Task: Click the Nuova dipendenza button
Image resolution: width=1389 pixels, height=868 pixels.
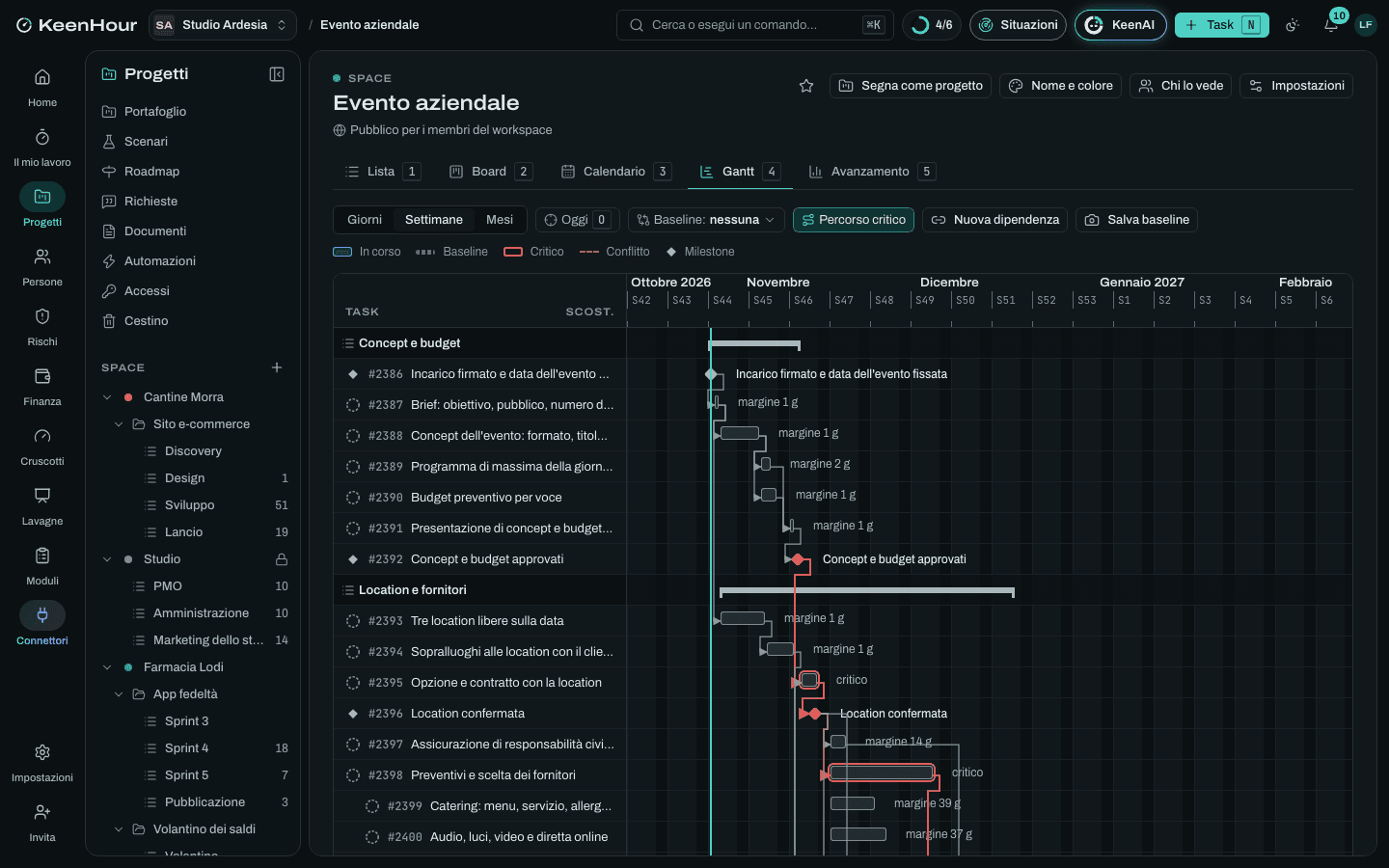Action: tap(995, 220)
